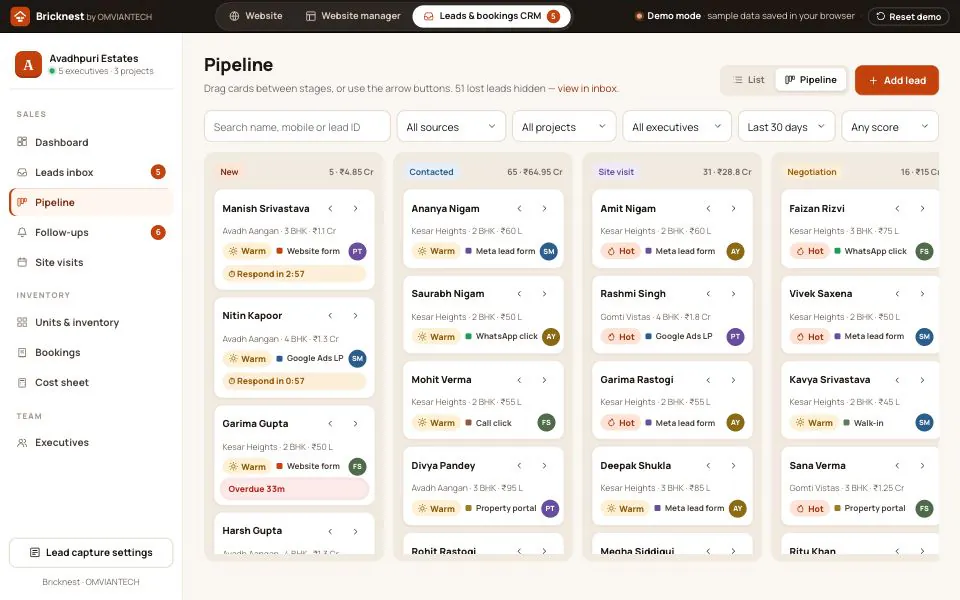
Task: Move Garima Gupta card back with left arrow
Action: pos(331,424)
